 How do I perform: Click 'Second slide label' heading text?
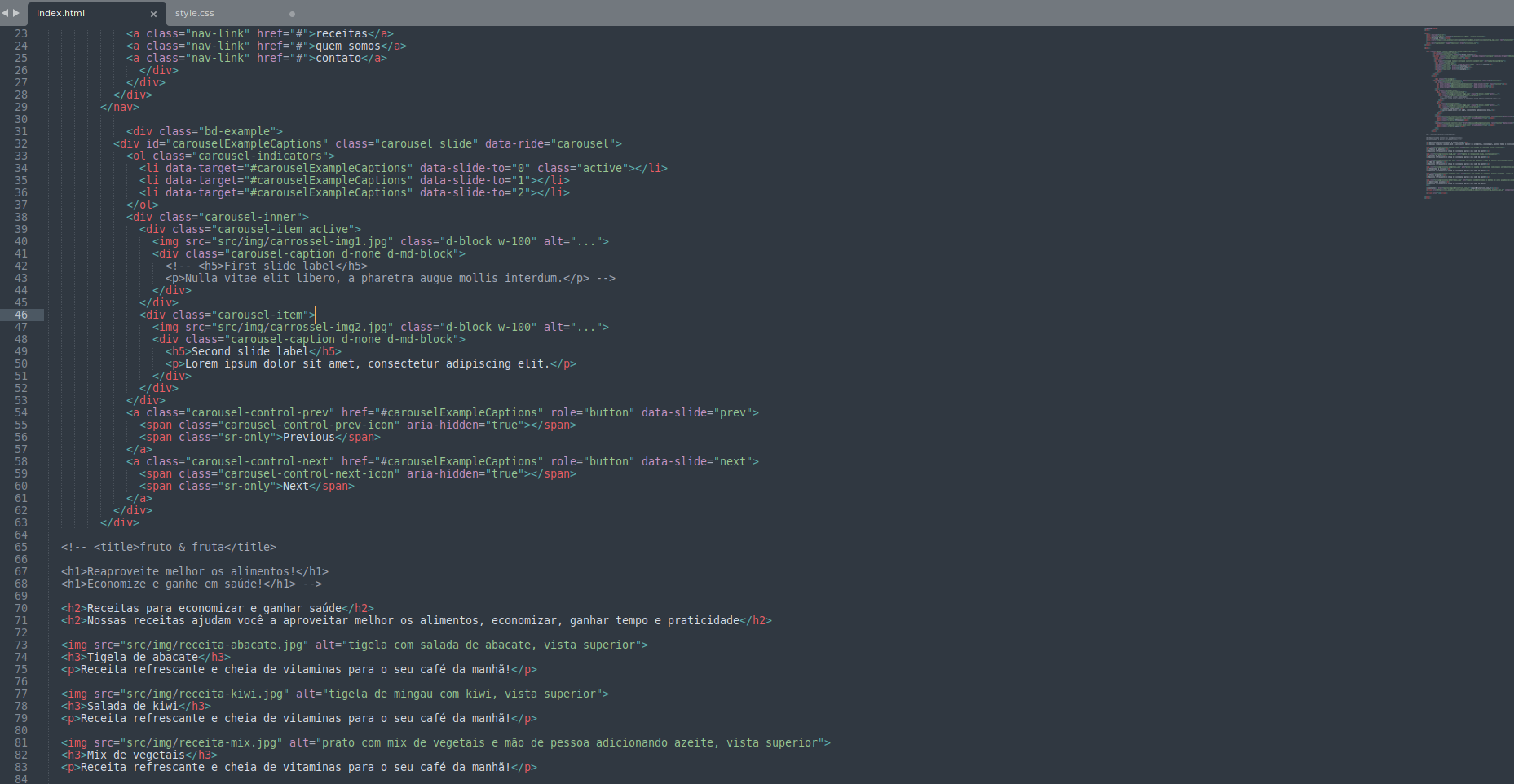click(250, 351)
